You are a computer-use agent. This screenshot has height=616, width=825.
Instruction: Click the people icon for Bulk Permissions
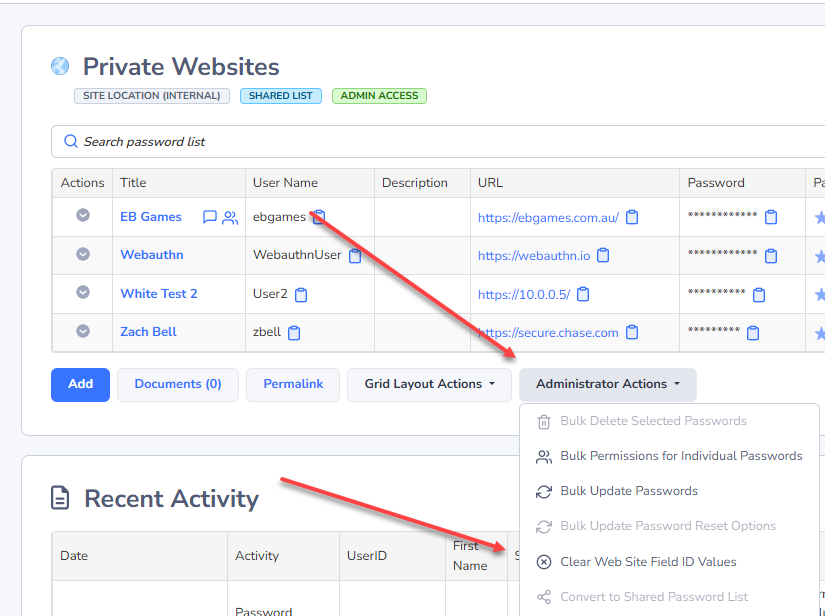(x=544, y=457)
